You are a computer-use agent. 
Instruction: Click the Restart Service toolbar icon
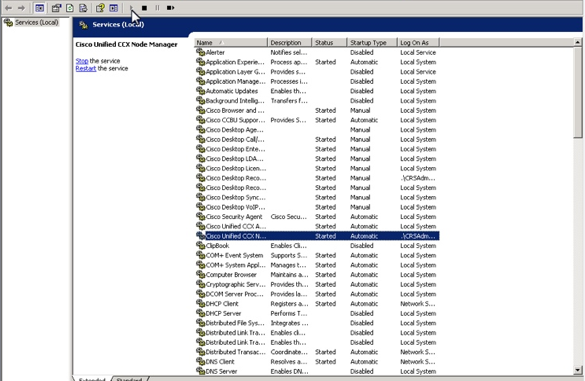click(171, 8)
